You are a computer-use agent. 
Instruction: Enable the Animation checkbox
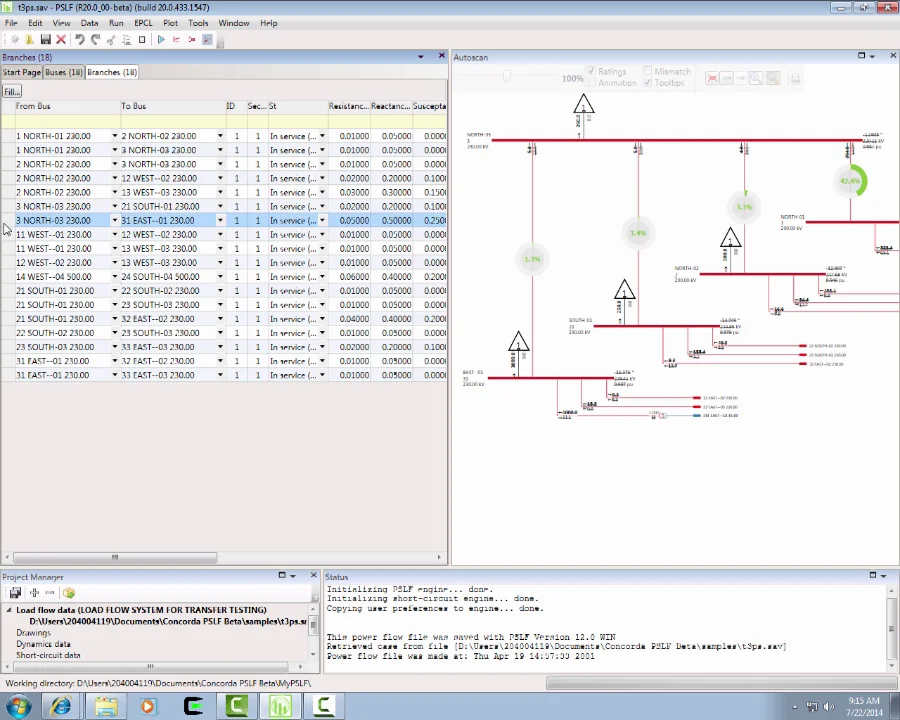click(591, 83)
